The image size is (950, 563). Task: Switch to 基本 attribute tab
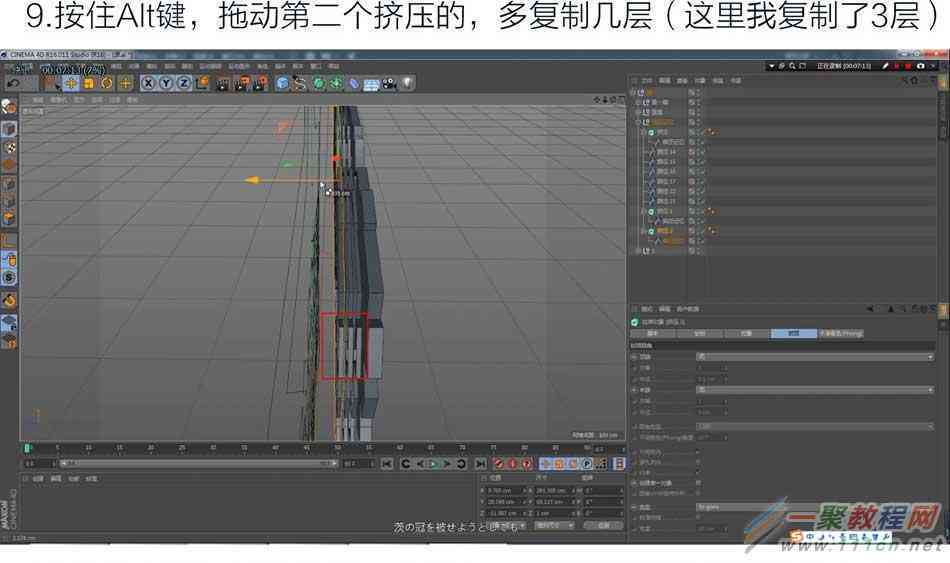pyautogui.click(x=653, y=333)
